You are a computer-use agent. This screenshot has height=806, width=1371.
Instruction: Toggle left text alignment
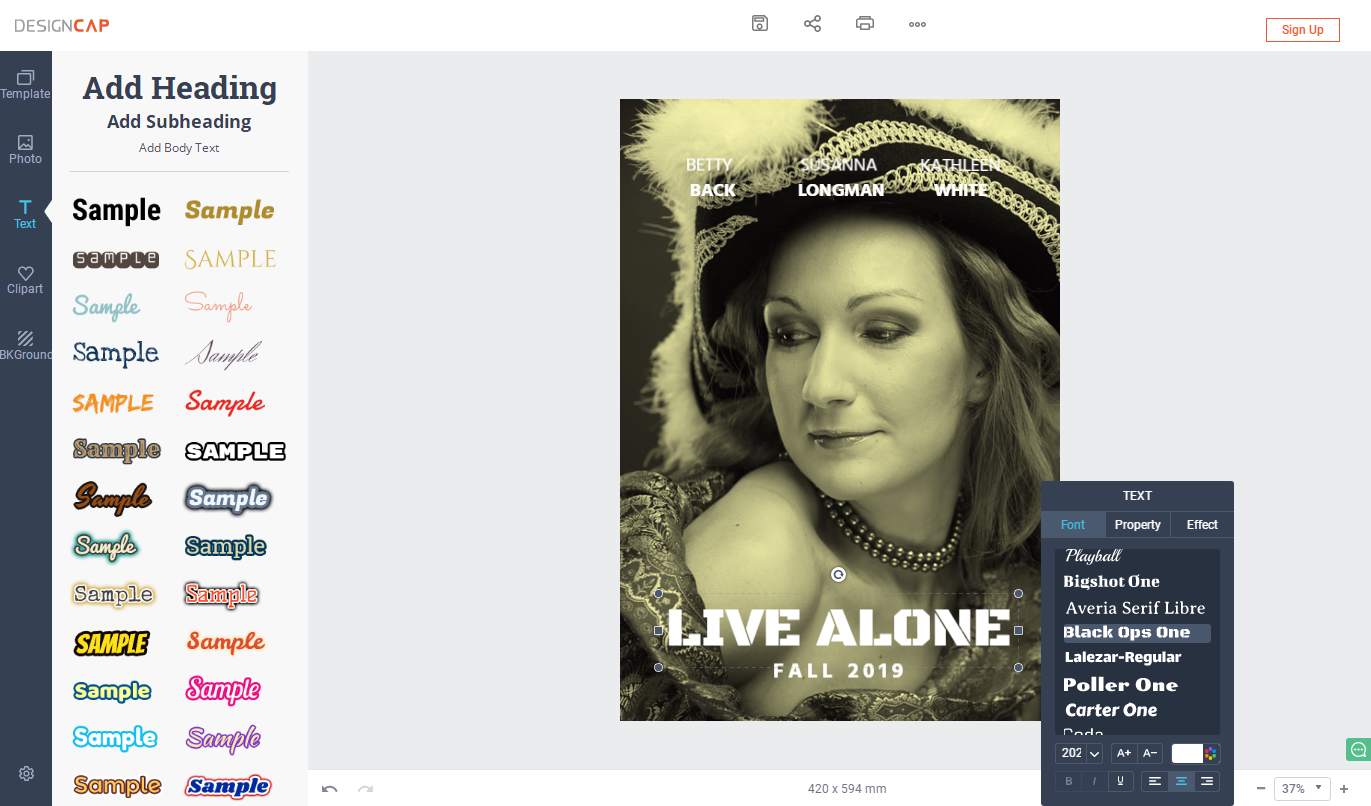[x=1155, y=781]
